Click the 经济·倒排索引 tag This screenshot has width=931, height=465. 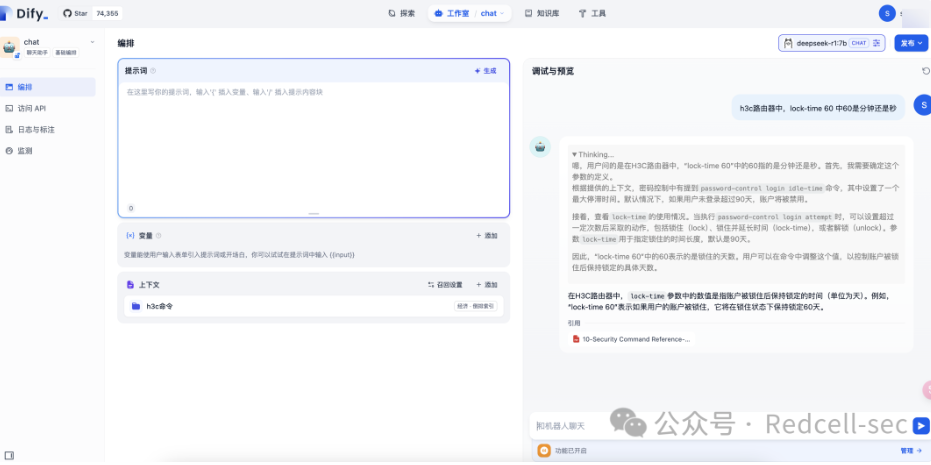point(476,306)
